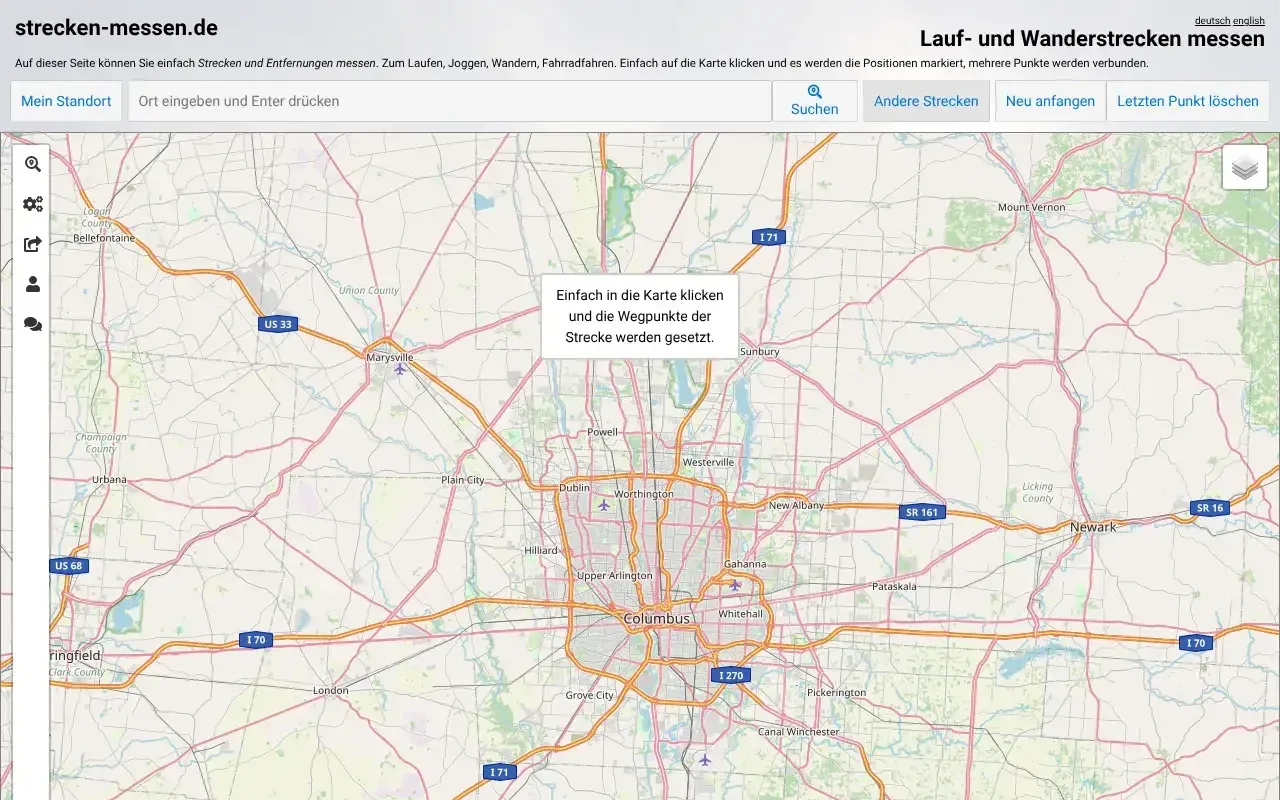Image resolution: width=1280 pixels, height=800 pixels.
Task: Click Letzten Punkt löschen button
Action: (x=1187, y=101)
